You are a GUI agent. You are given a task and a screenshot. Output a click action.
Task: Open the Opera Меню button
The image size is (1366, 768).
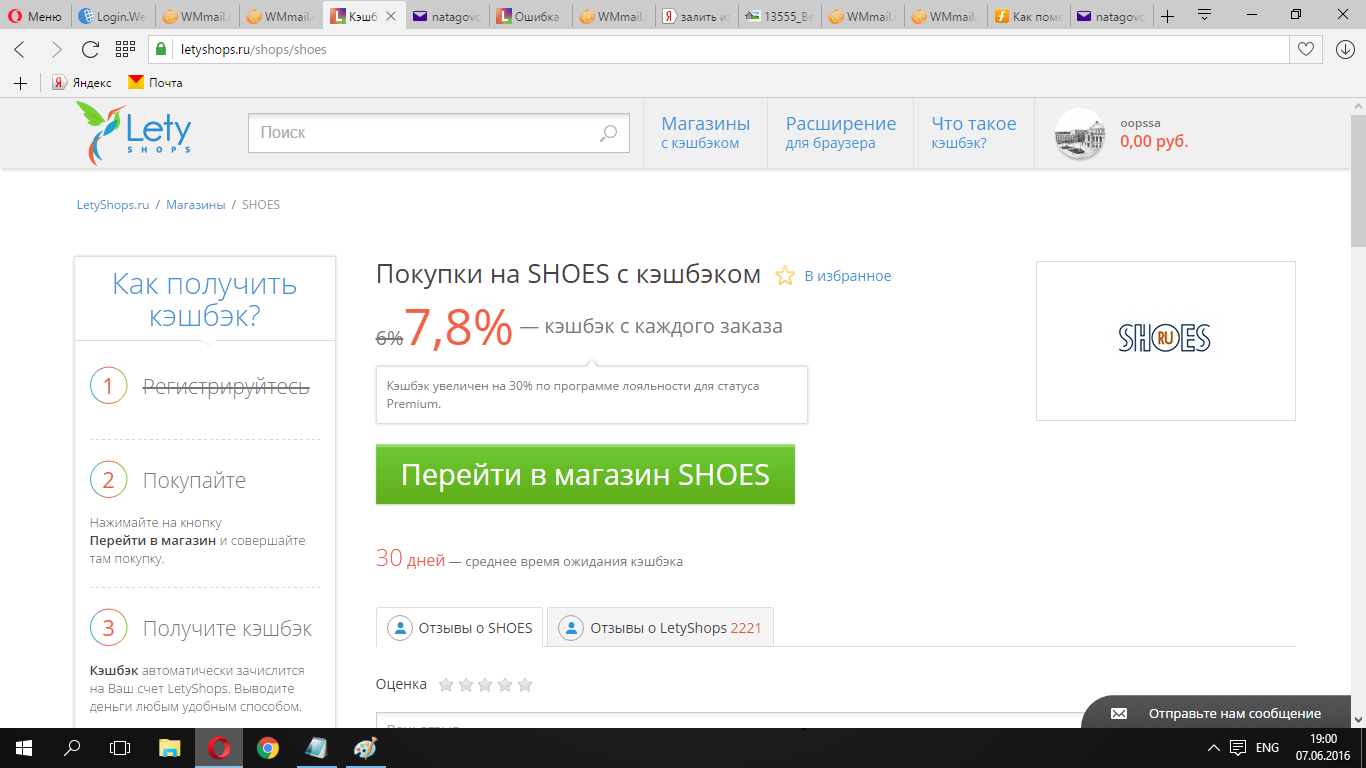[36, 16]
